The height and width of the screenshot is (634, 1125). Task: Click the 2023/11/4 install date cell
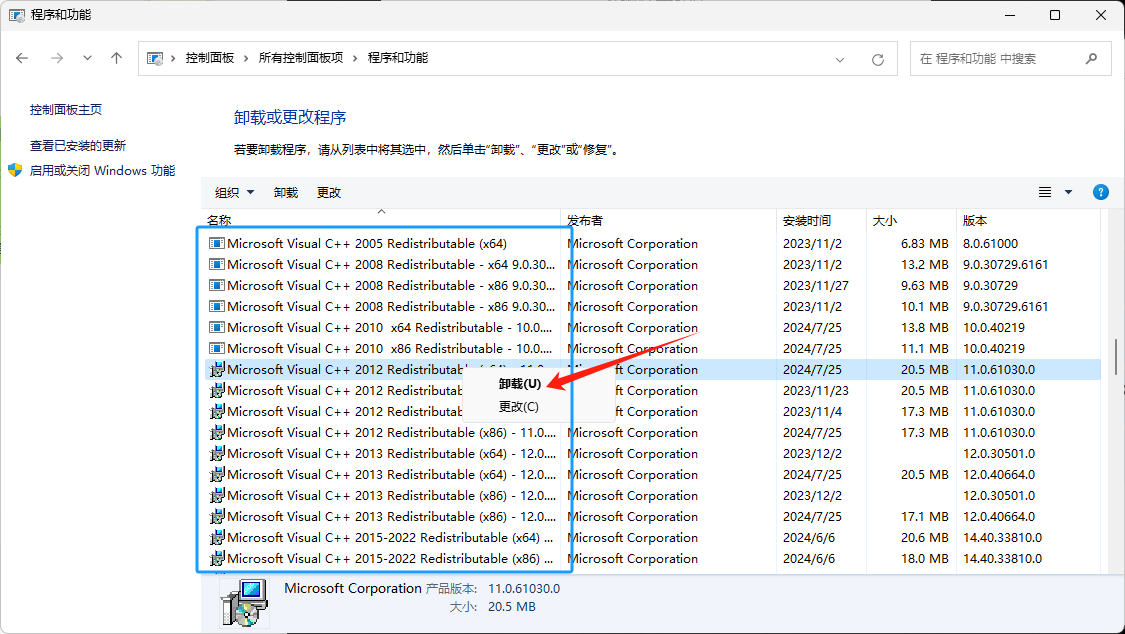pos(812,411)
